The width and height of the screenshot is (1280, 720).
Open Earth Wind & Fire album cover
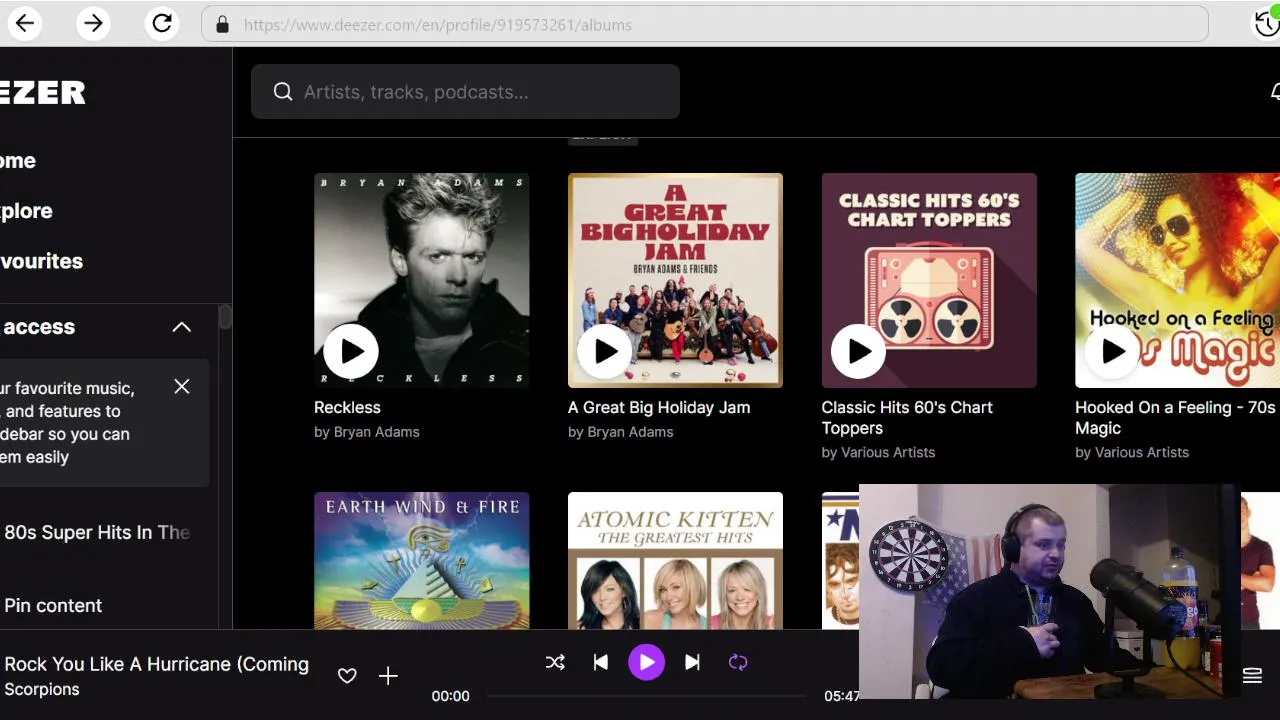[421, 560]
